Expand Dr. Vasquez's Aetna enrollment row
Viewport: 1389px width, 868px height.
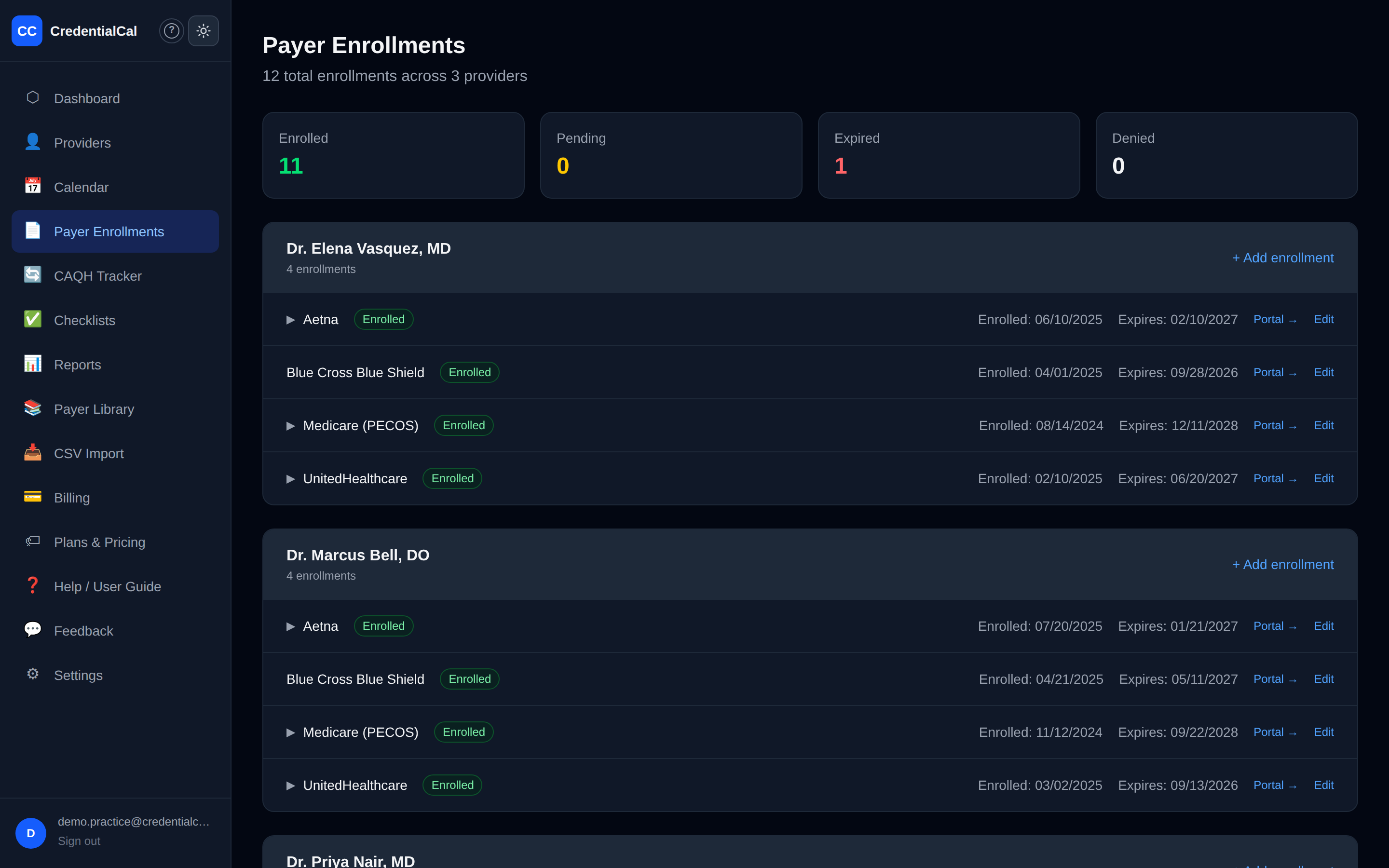[x=290, y=320]
